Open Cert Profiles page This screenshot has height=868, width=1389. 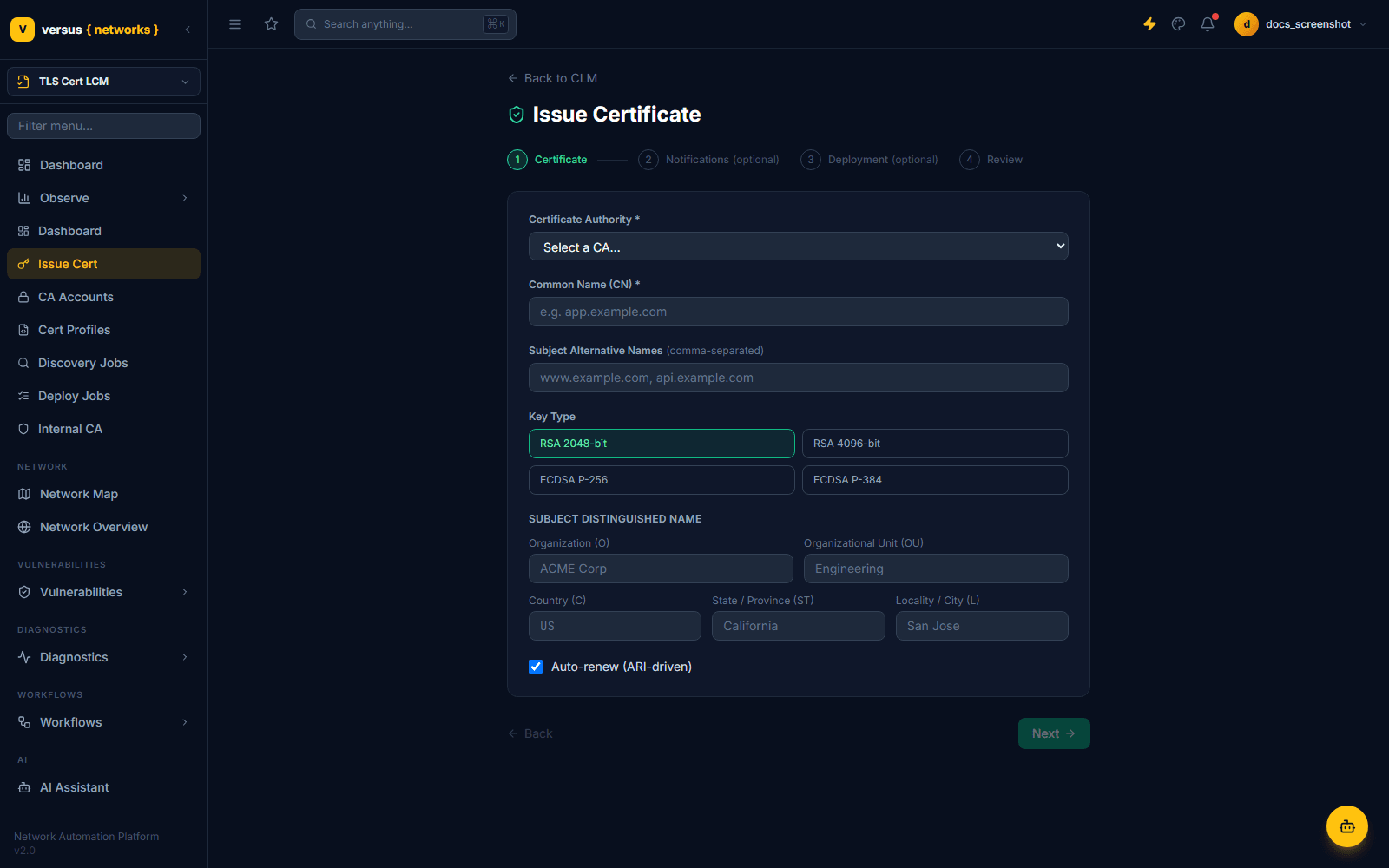(x=103, y=330)
